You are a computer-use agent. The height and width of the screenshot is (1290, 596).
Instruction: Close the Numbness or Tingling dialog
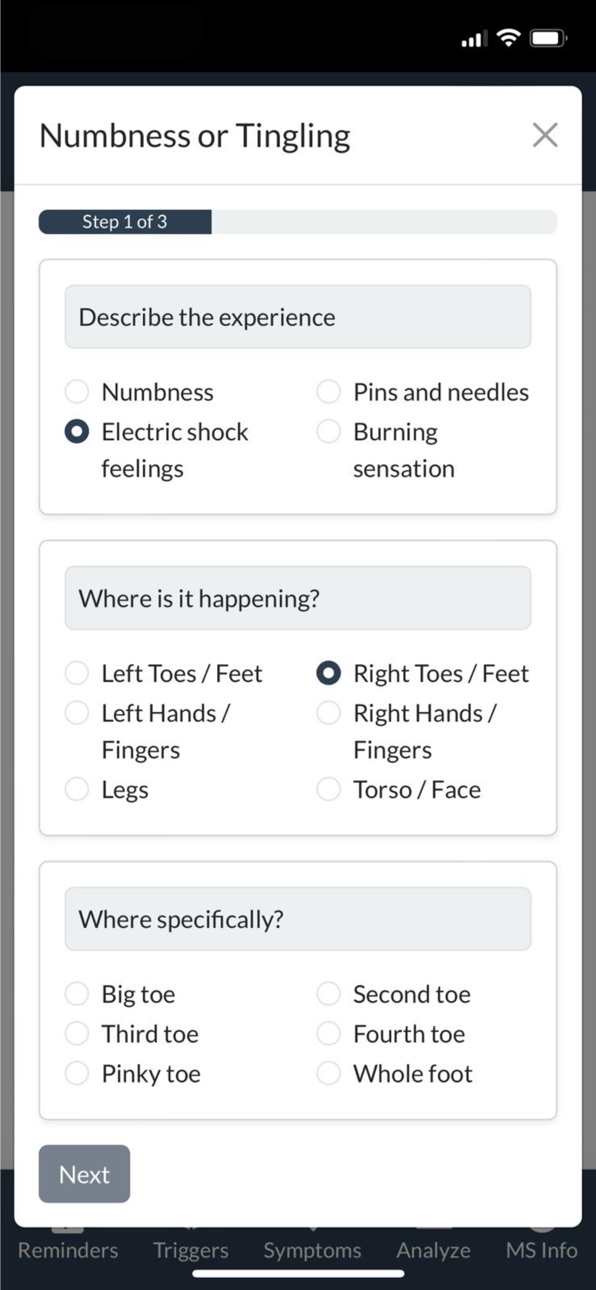[x=545, y=135]
